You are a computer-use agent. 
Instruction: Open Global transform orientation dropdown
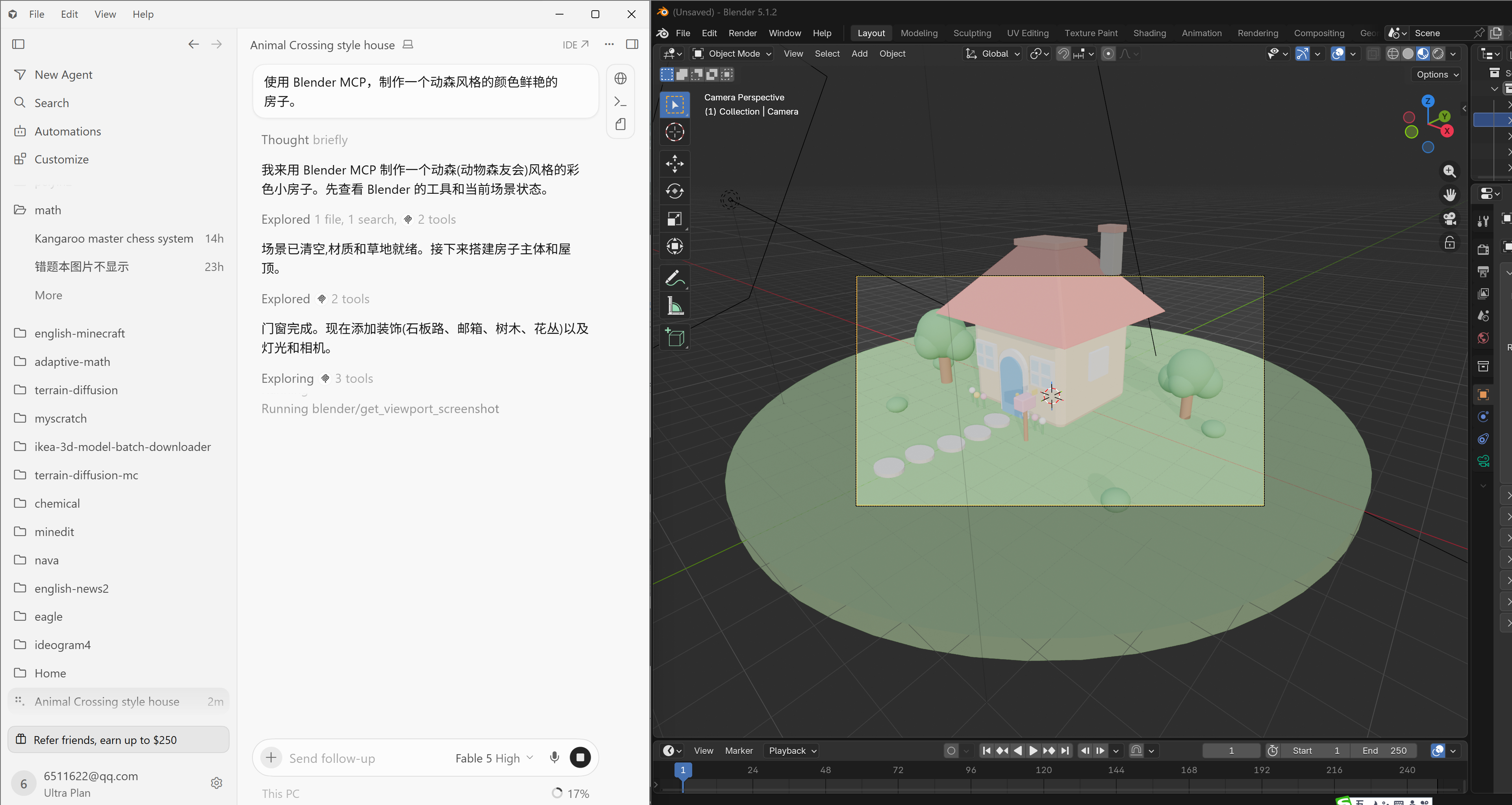coord(993,54)
